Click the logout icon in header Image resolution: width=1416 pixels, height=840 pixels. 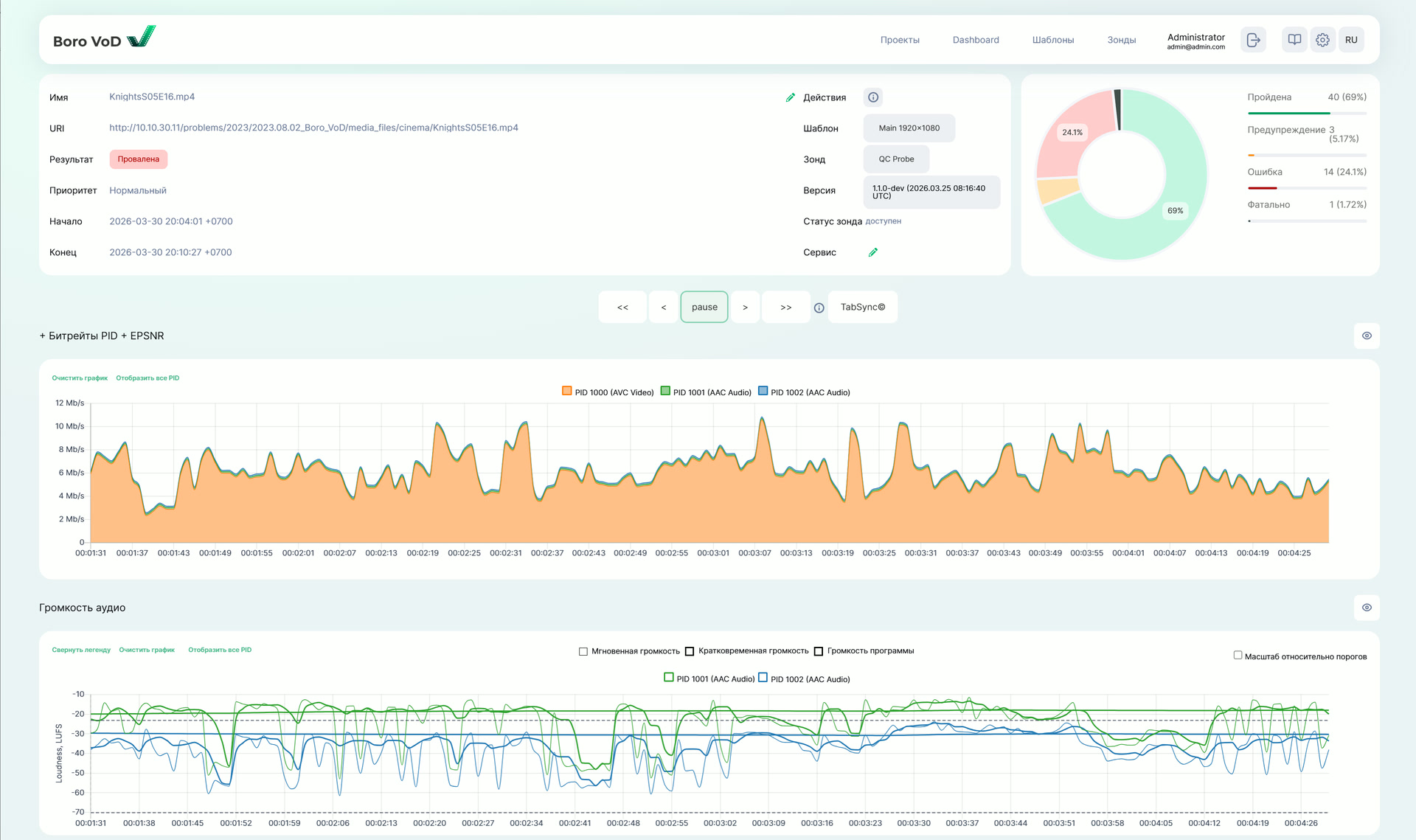pos(1253,40)
